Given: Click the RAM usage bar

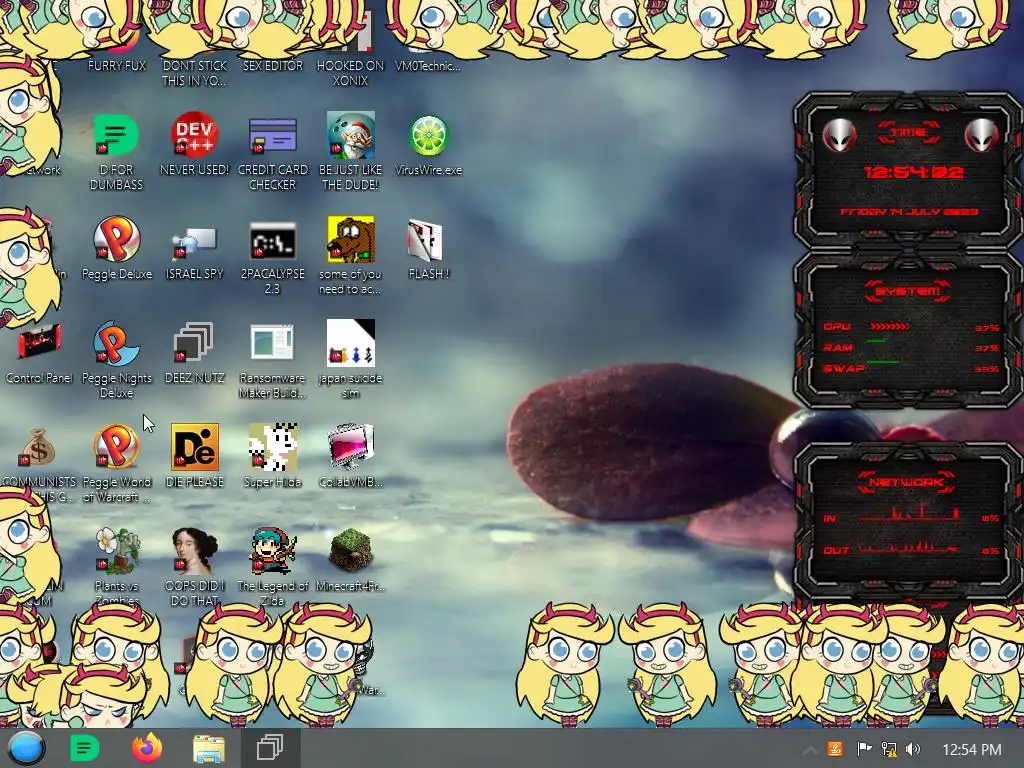Looking at the screenshot, I should pyautogui.click(x=876, y=342).
